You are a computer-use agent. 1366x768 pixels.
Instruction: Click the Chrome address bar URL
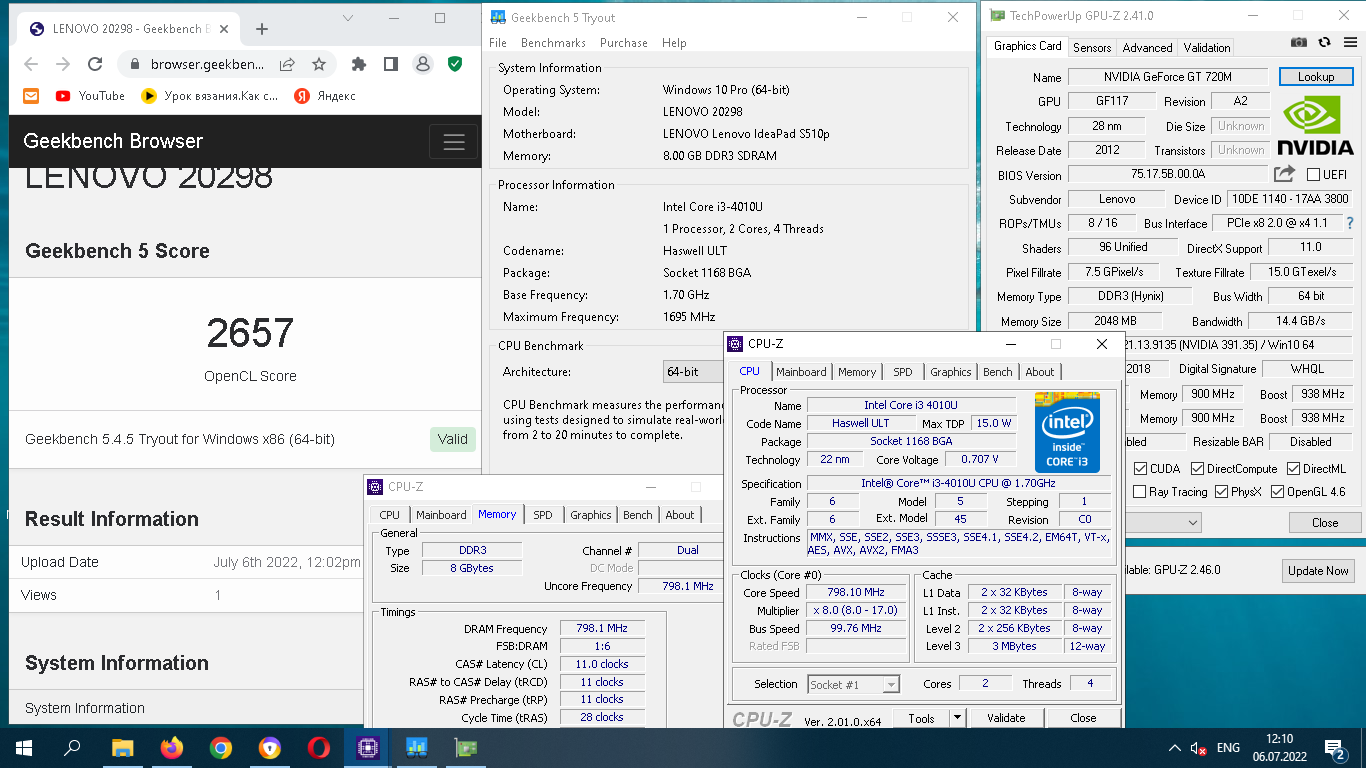point(207,64)
